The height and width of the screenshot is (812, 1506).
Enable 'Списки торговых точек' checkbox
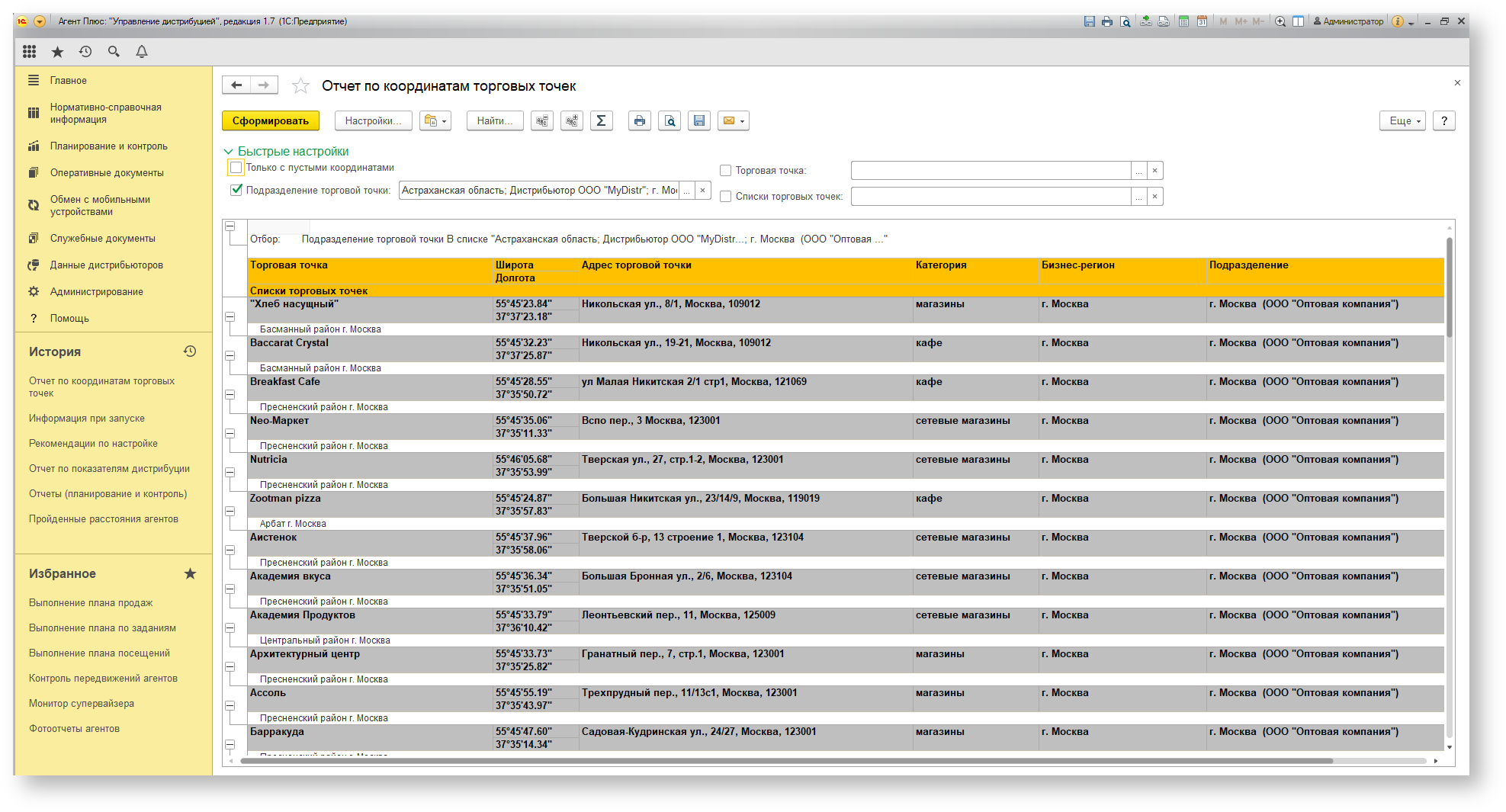coord(725,197)
